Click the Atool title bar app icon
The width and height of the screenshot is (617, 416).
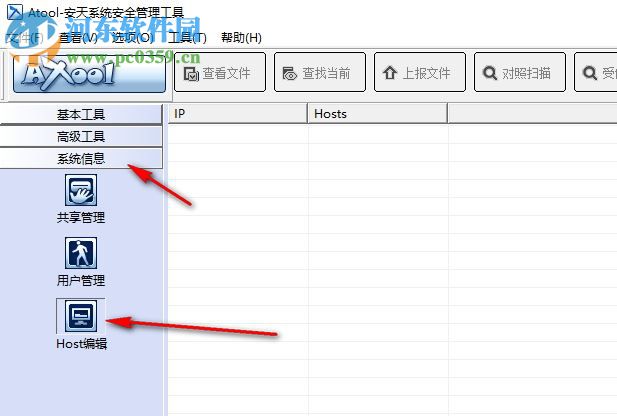tap(15, 12)
